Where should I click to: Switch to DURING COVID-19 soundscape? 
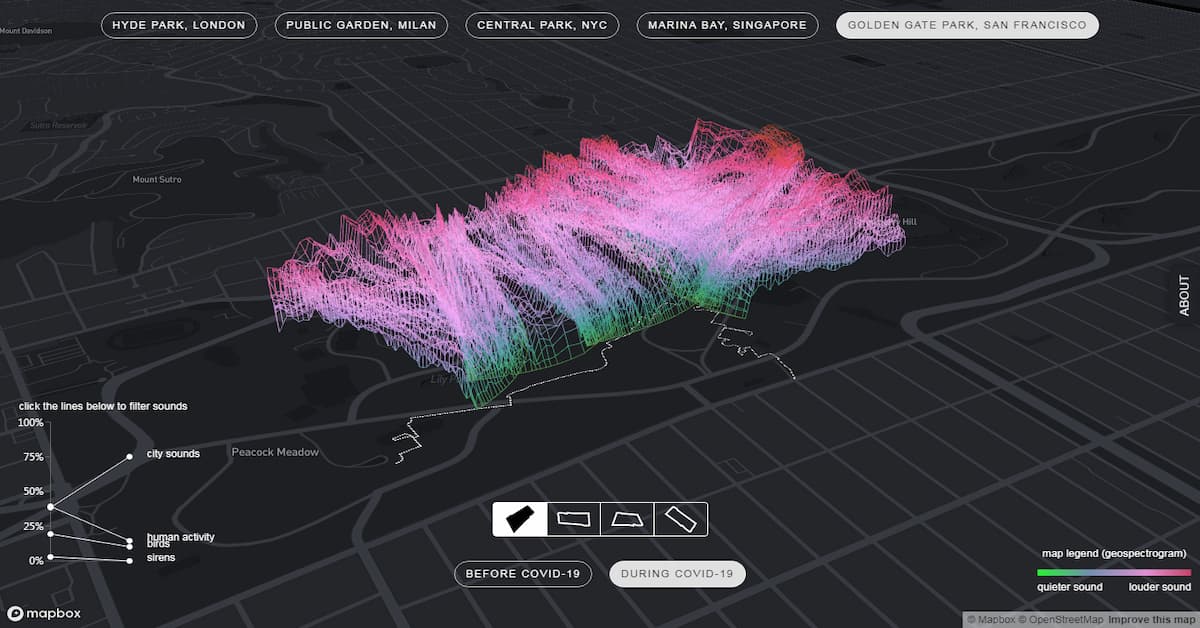point(677,573)
